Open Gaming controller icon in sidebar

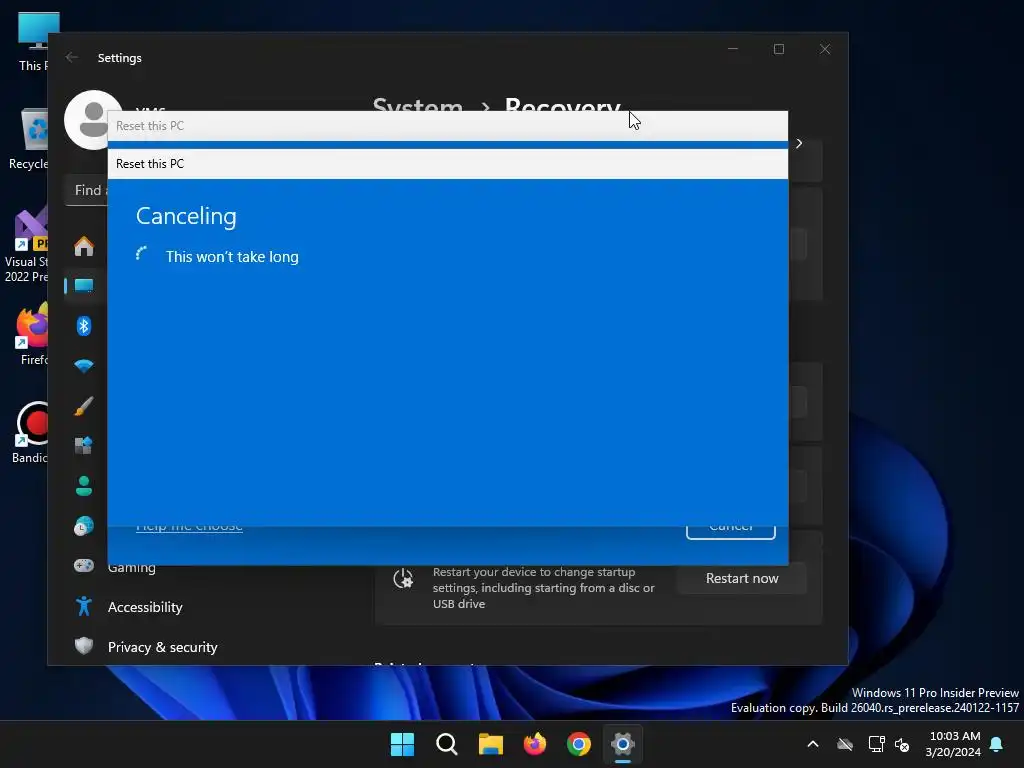[x=84, y=566]
